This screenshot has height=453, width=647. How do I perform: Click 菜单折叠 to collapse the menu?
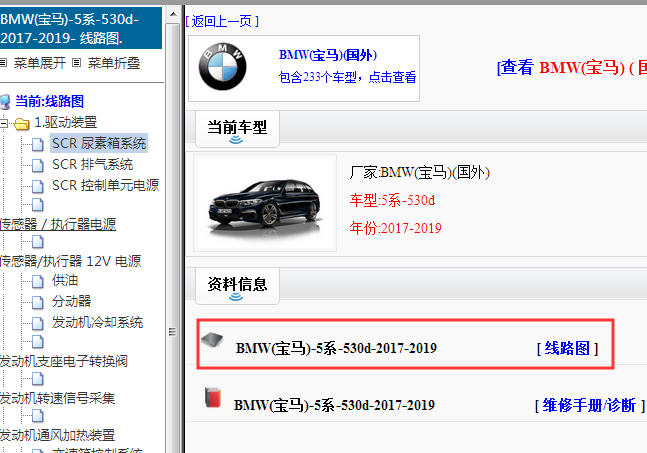(114, 63)
